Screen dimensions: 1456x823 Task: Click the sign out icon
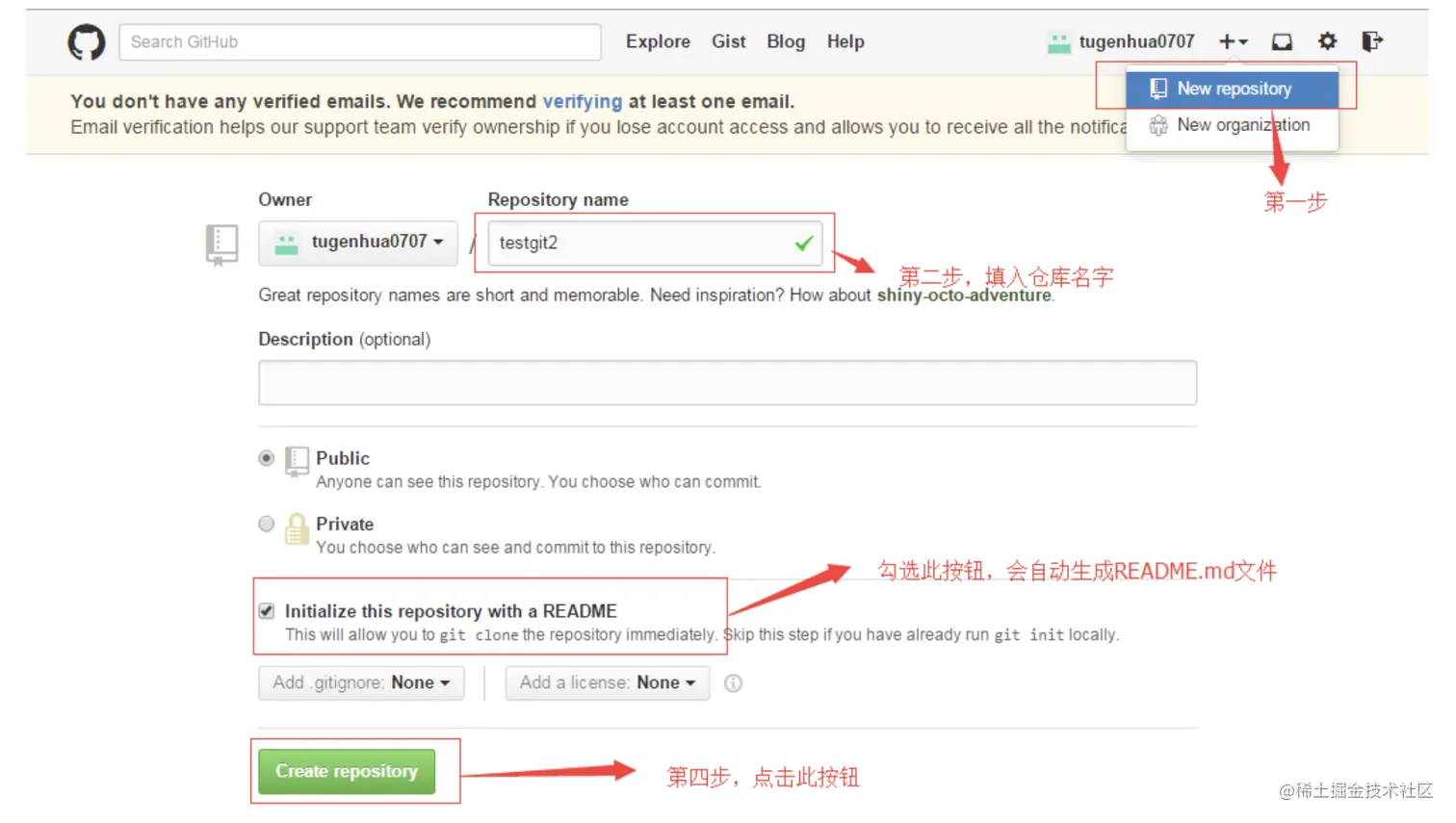point(1372,41)
